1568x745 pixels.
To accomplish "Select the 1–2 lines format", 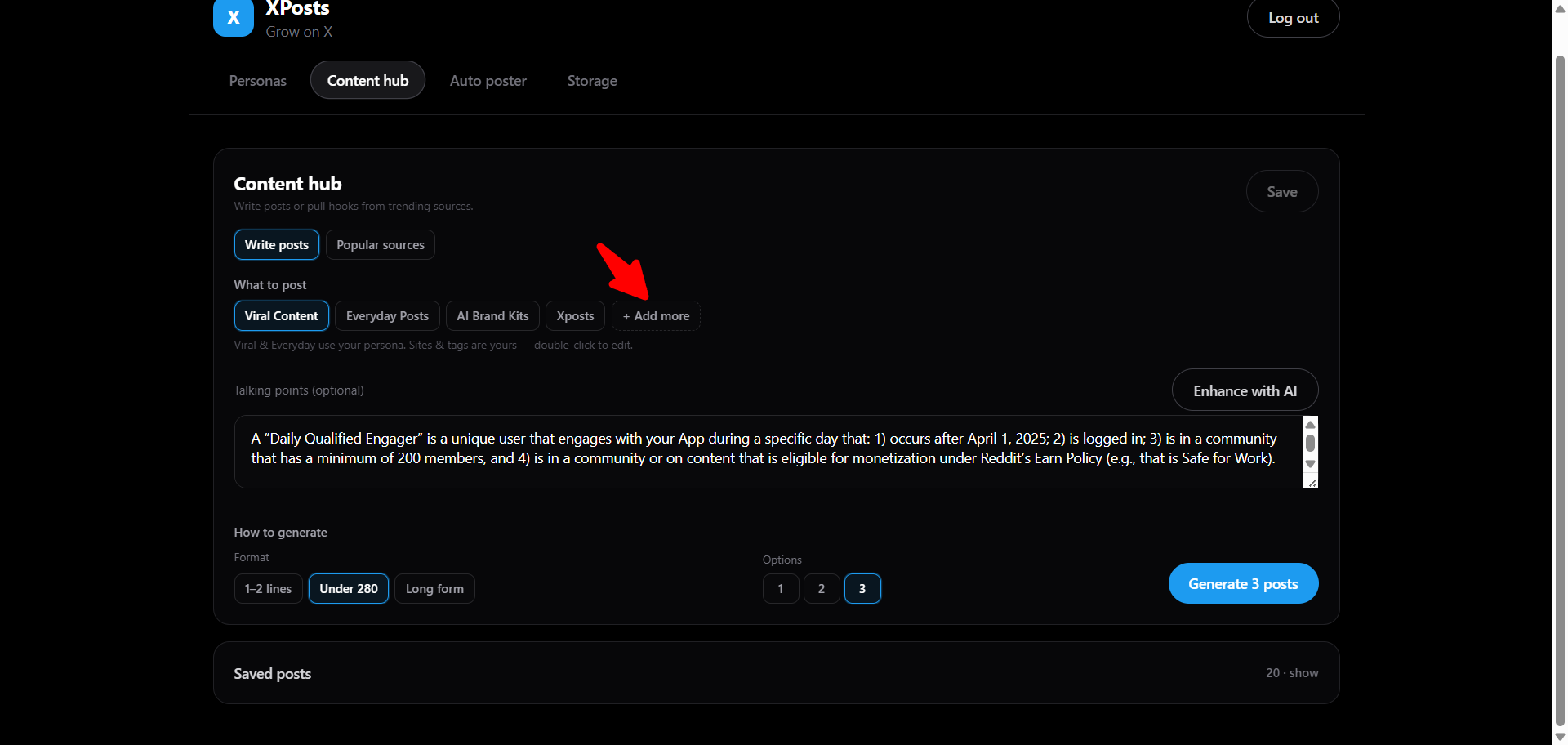I will coord(269,589).
